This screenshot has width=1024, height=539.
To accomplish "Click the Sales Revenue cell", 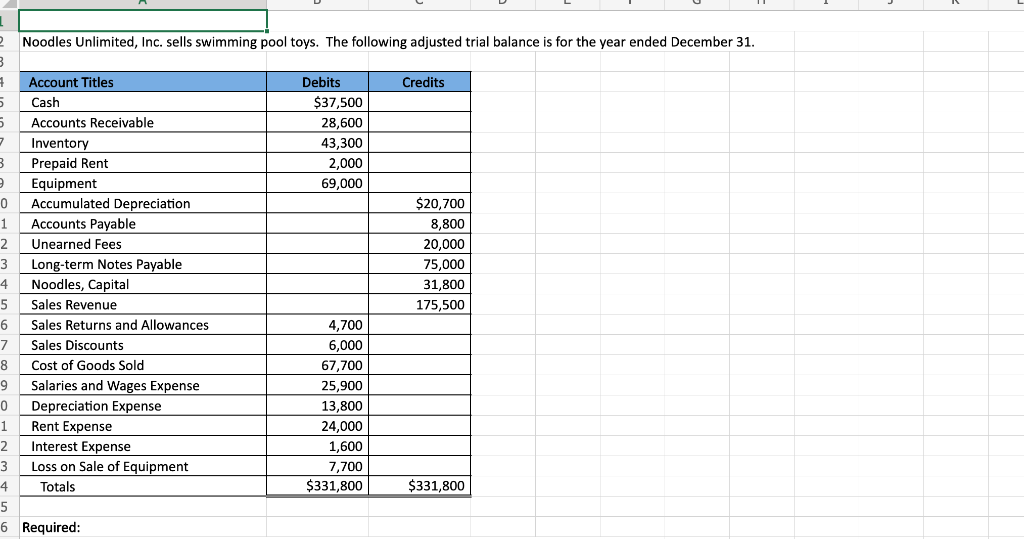I will click(143, 305).
